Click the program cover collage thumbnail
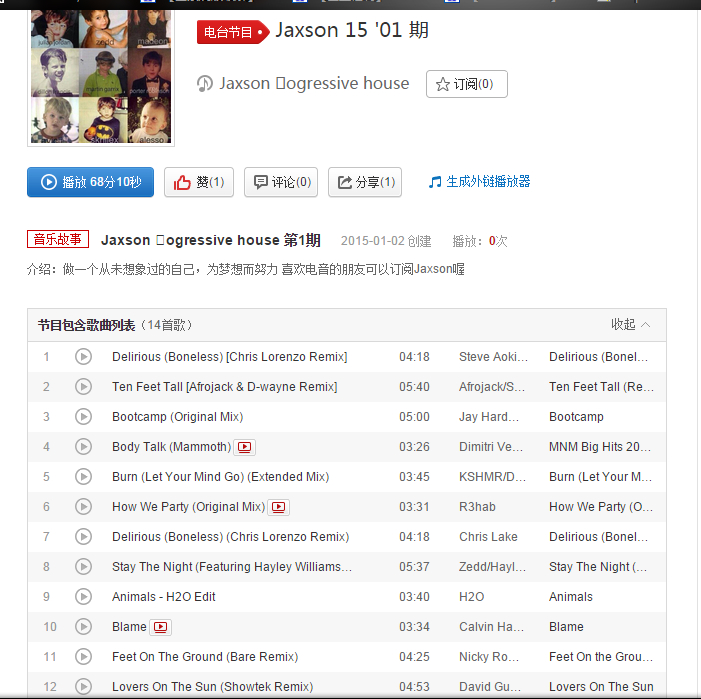 pyautogui.click(x=101, y=78)
